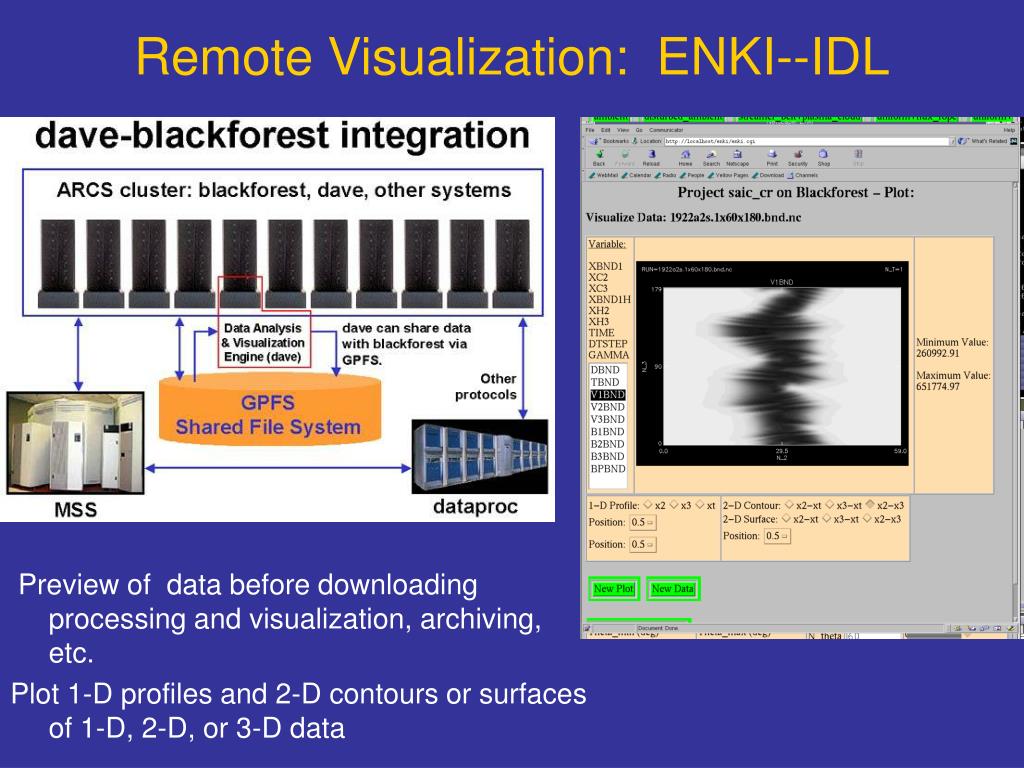Open Download from personal toolbar
Image resolution: width=1024 pixels, height=768 pixels.
[767, 175]
